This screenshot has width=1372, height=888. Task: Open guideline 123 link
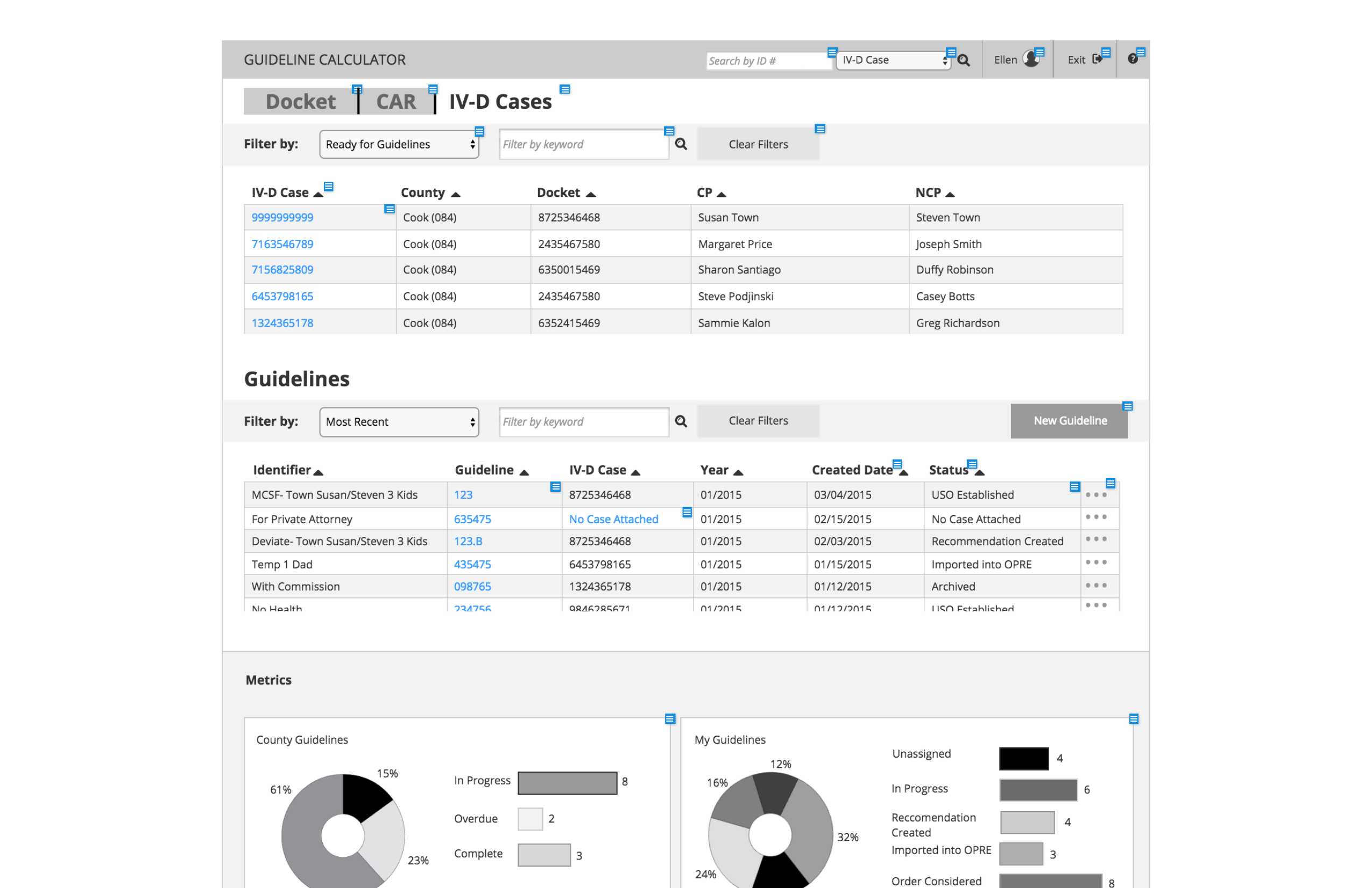pos(463,495)
